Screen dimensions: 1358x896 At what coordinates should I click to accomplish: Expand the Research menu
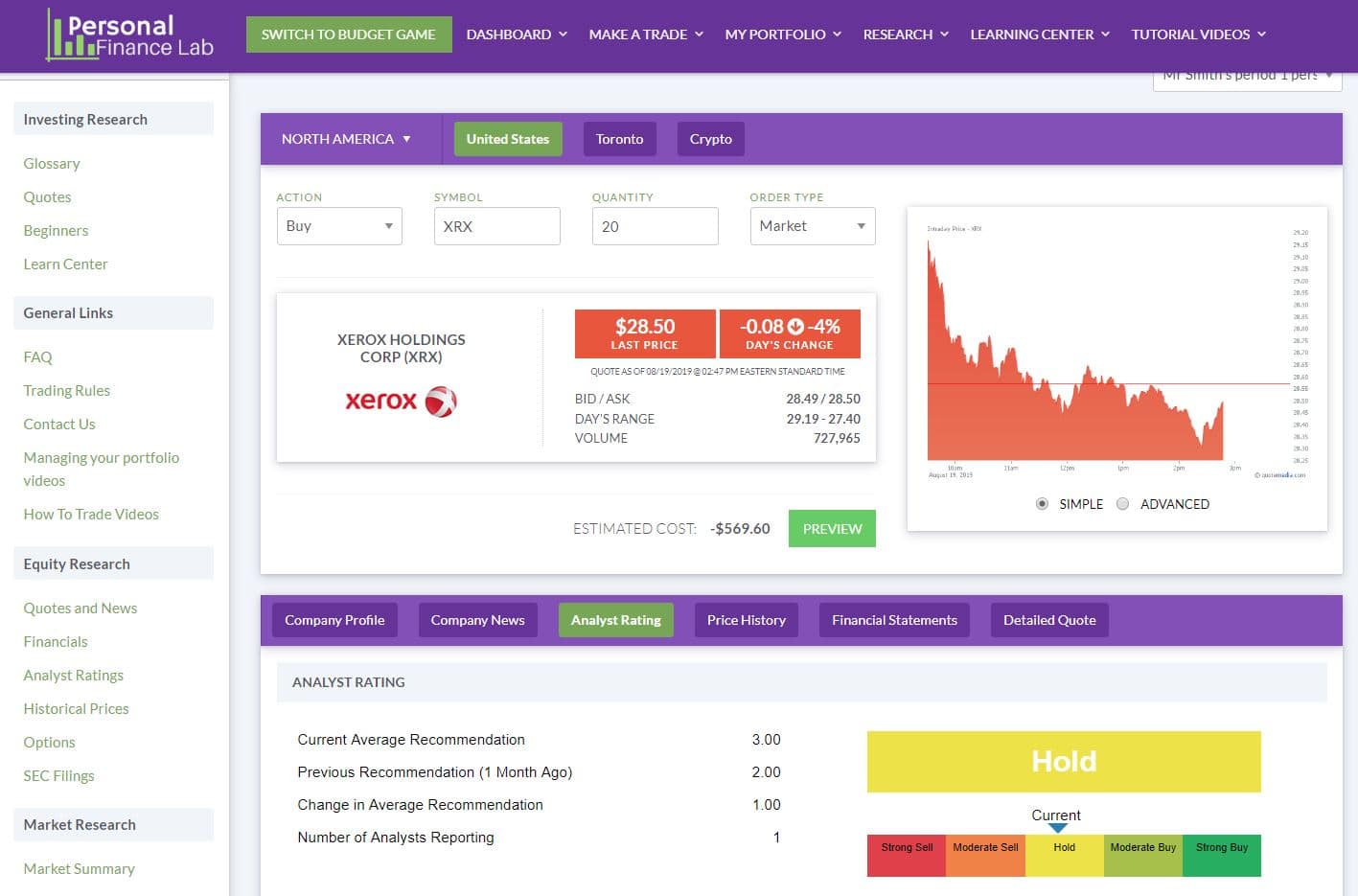coord(906,34)
